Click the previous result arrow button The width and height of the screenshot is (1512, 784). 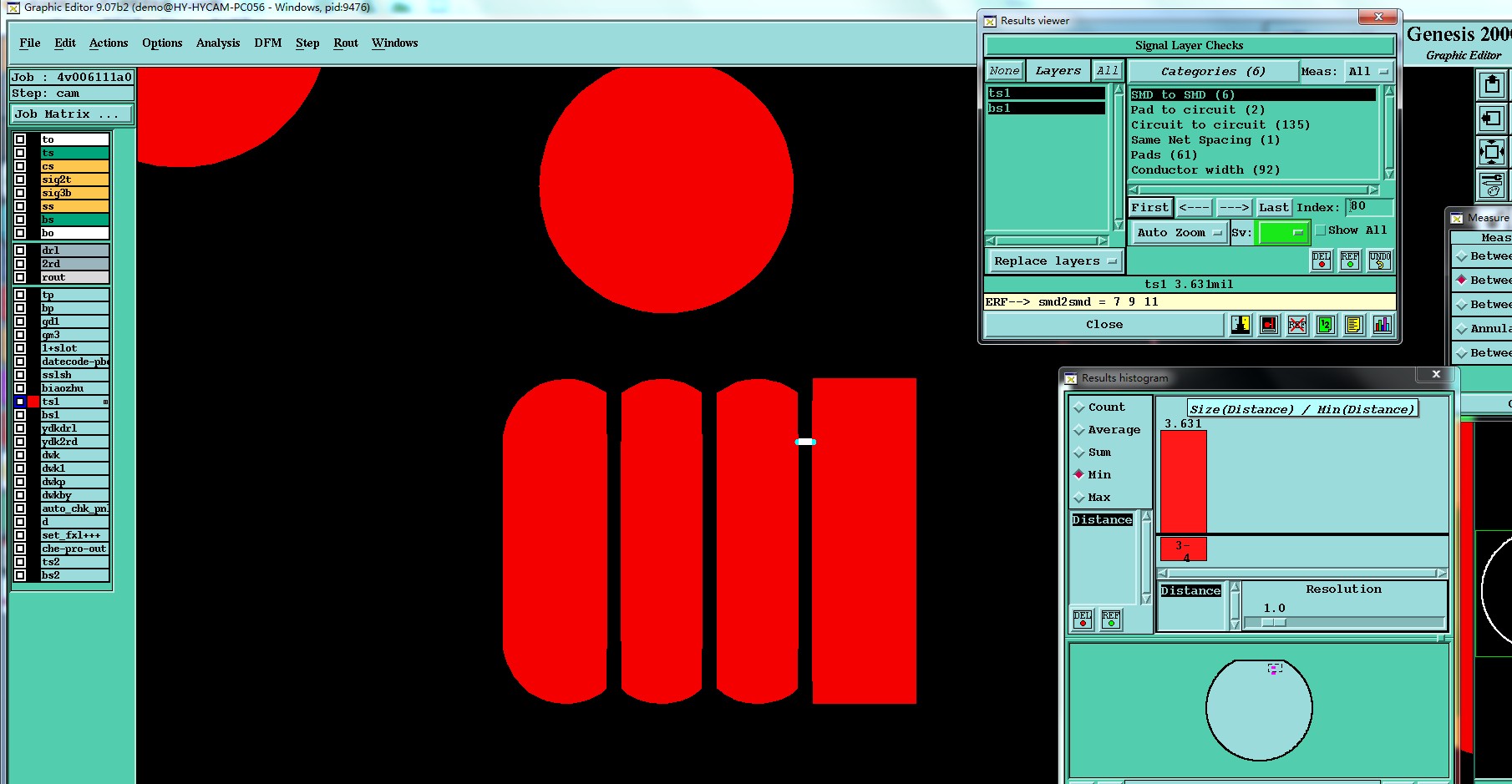click(1195, 208)
